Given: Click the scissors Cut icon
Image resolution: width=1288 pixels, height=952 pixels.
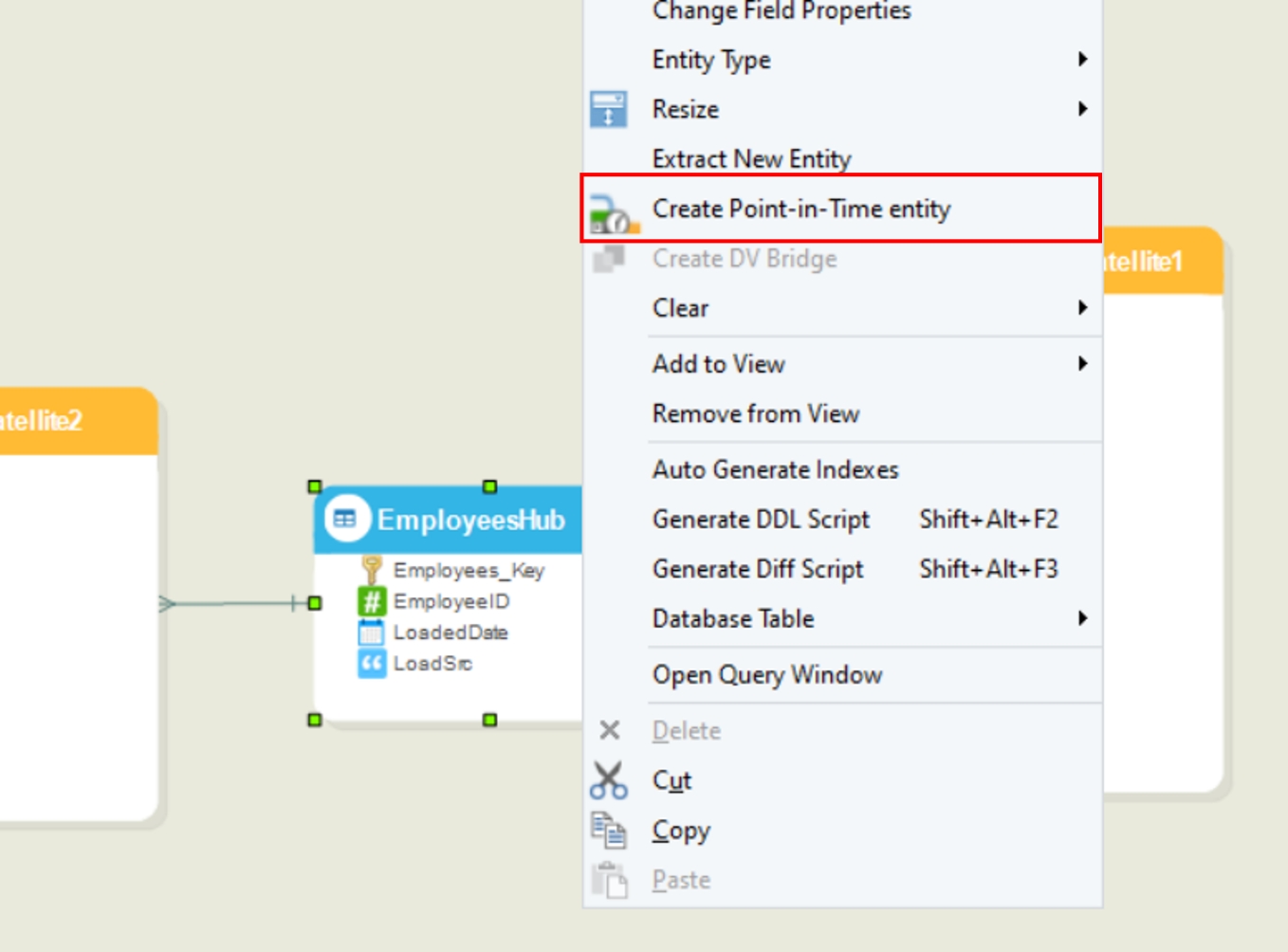Looking at the screenshot, I should pos(608,780).
